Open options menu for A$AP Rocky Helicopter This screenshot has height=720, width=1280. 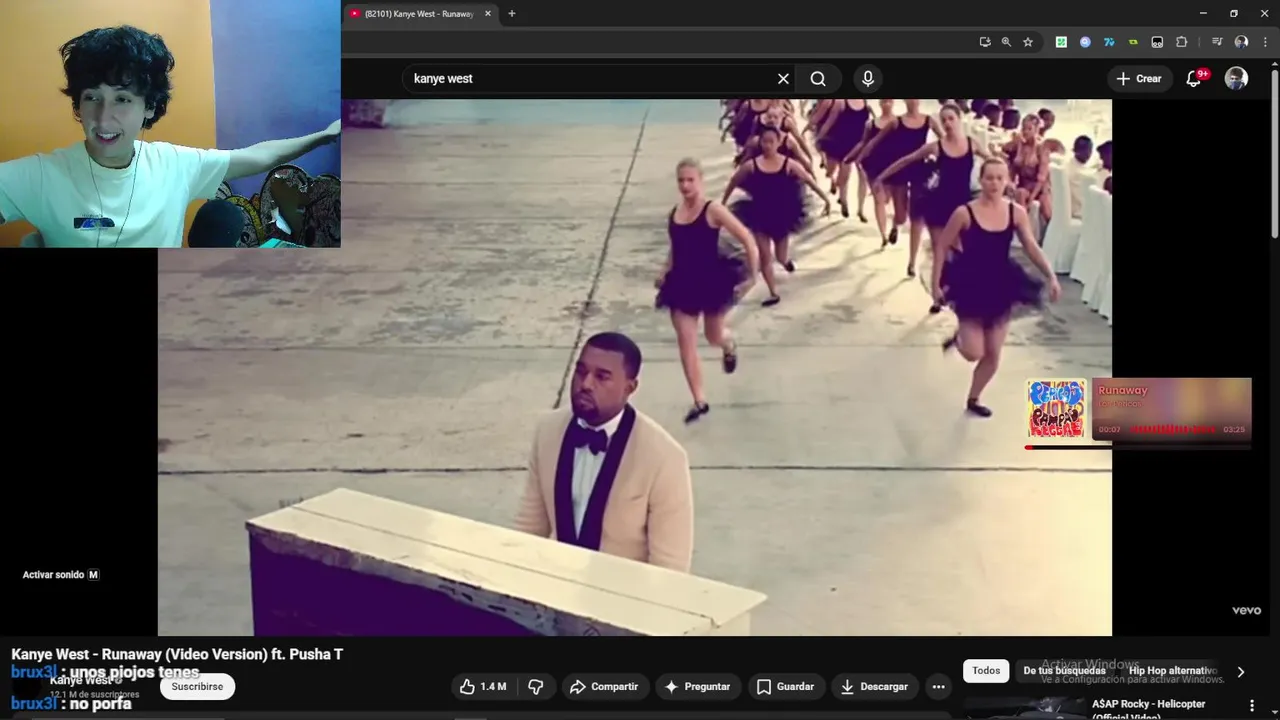tap(1251, 706)
